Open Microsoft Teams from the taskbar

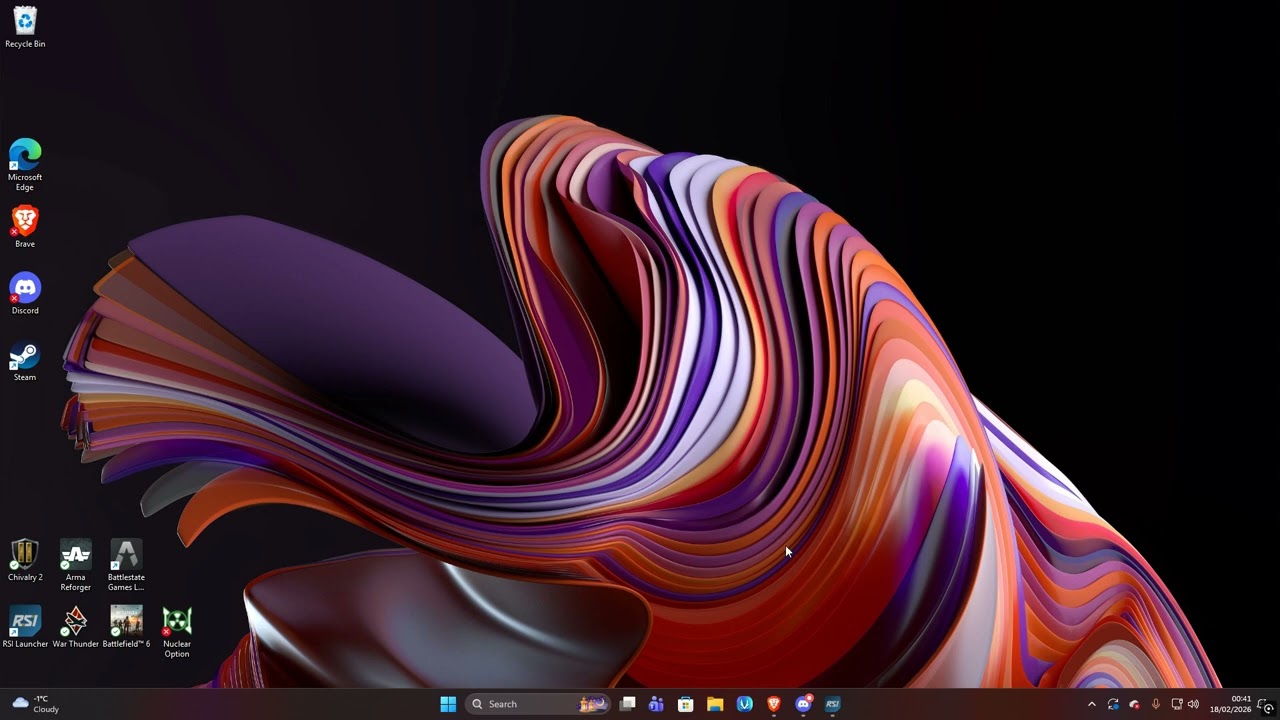point(656,704)
